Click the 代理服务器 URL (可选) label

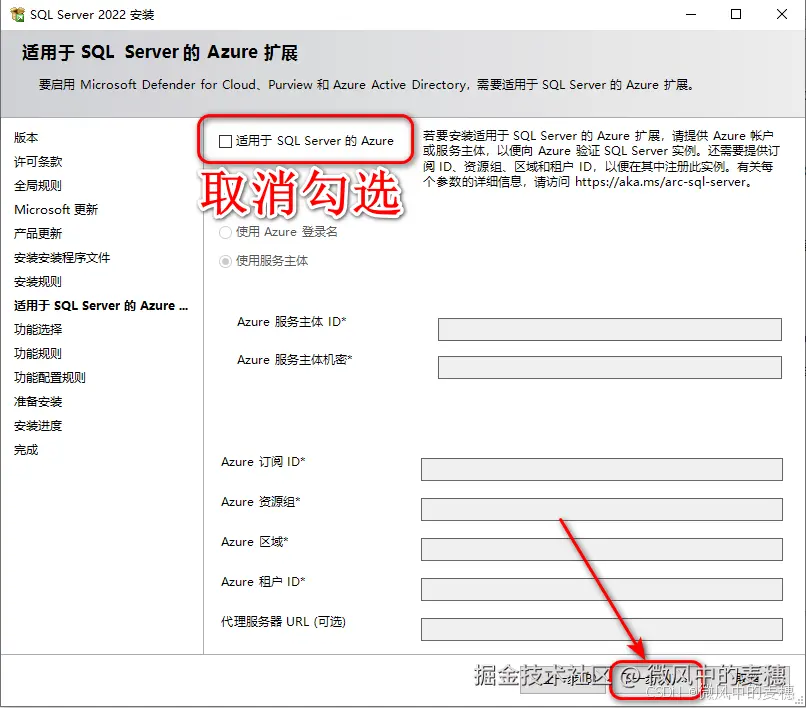pyautogui.click(x=283, y=622)
